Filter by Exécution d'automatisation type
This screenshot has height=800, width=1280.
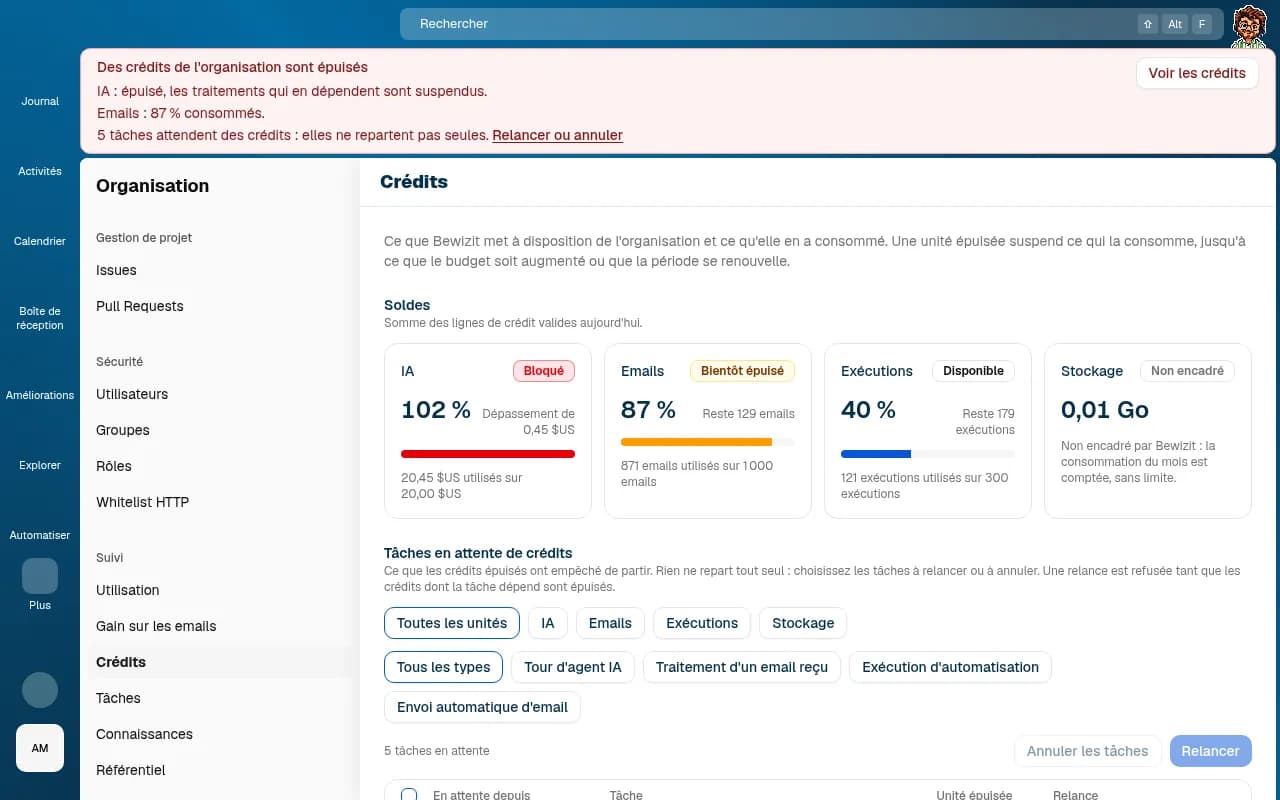[x=950, y=667]
